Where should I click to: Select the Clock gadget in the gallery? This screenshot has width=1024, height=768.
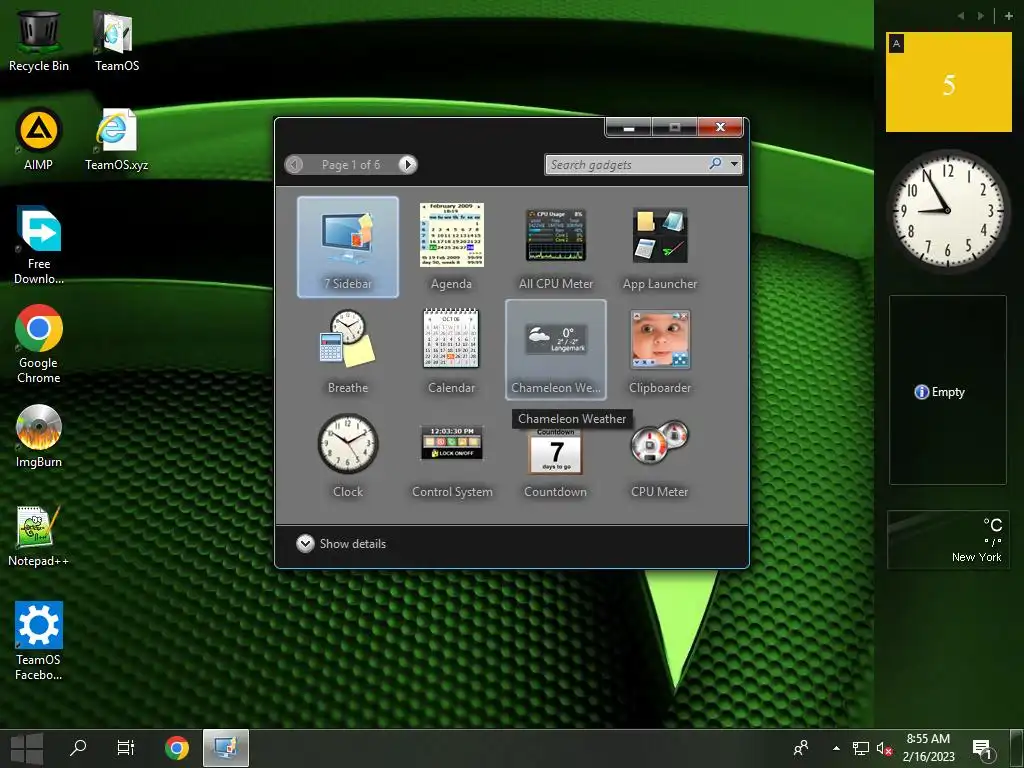(x=347, y=455)
